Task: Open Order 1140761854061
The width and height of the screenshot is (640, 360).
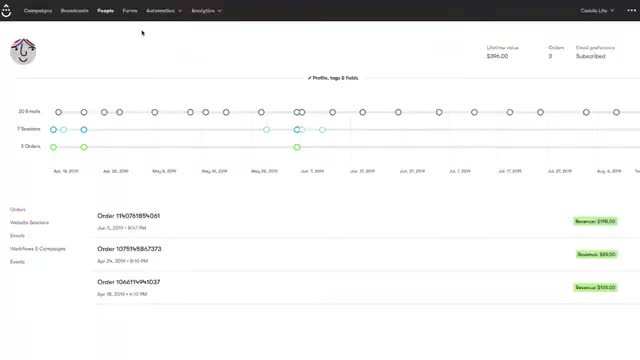Action: (129, 216)
